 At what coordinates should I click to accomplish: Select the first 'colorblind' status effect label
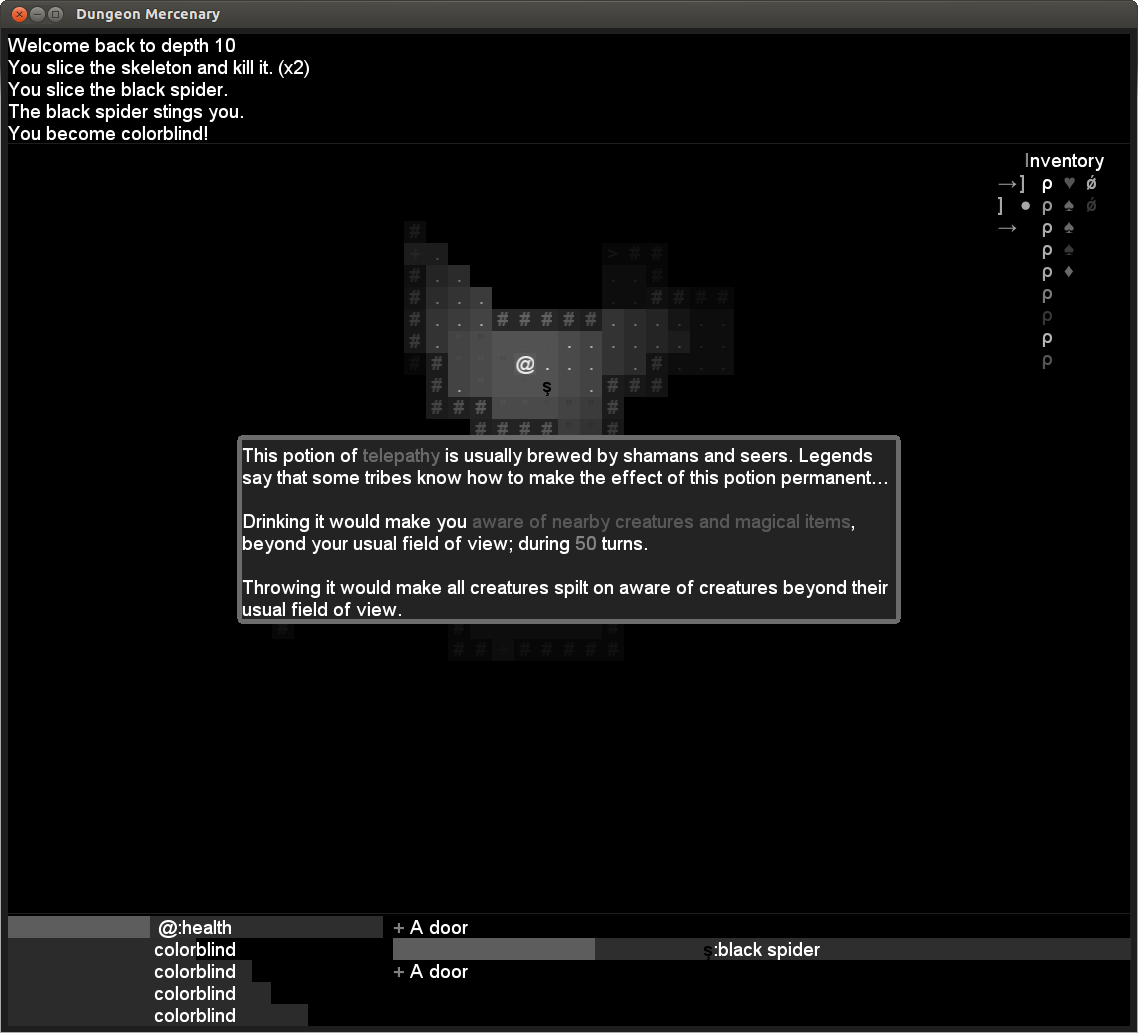coord(195,949)
